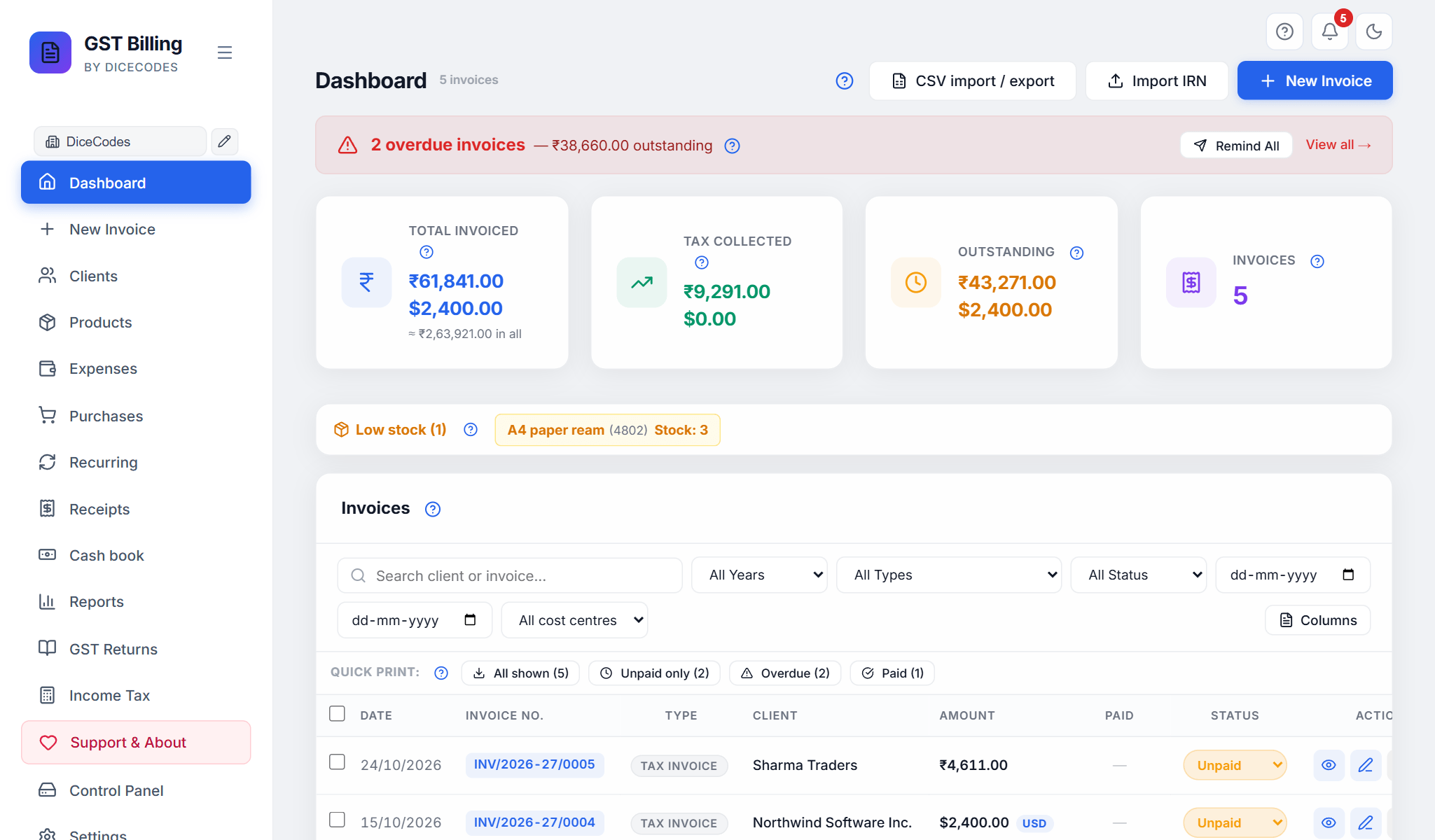Edit invoice INV/2026-27/0005 with pencil icon
Viewport: 1435px width, 840px height.
[1366, 765]
